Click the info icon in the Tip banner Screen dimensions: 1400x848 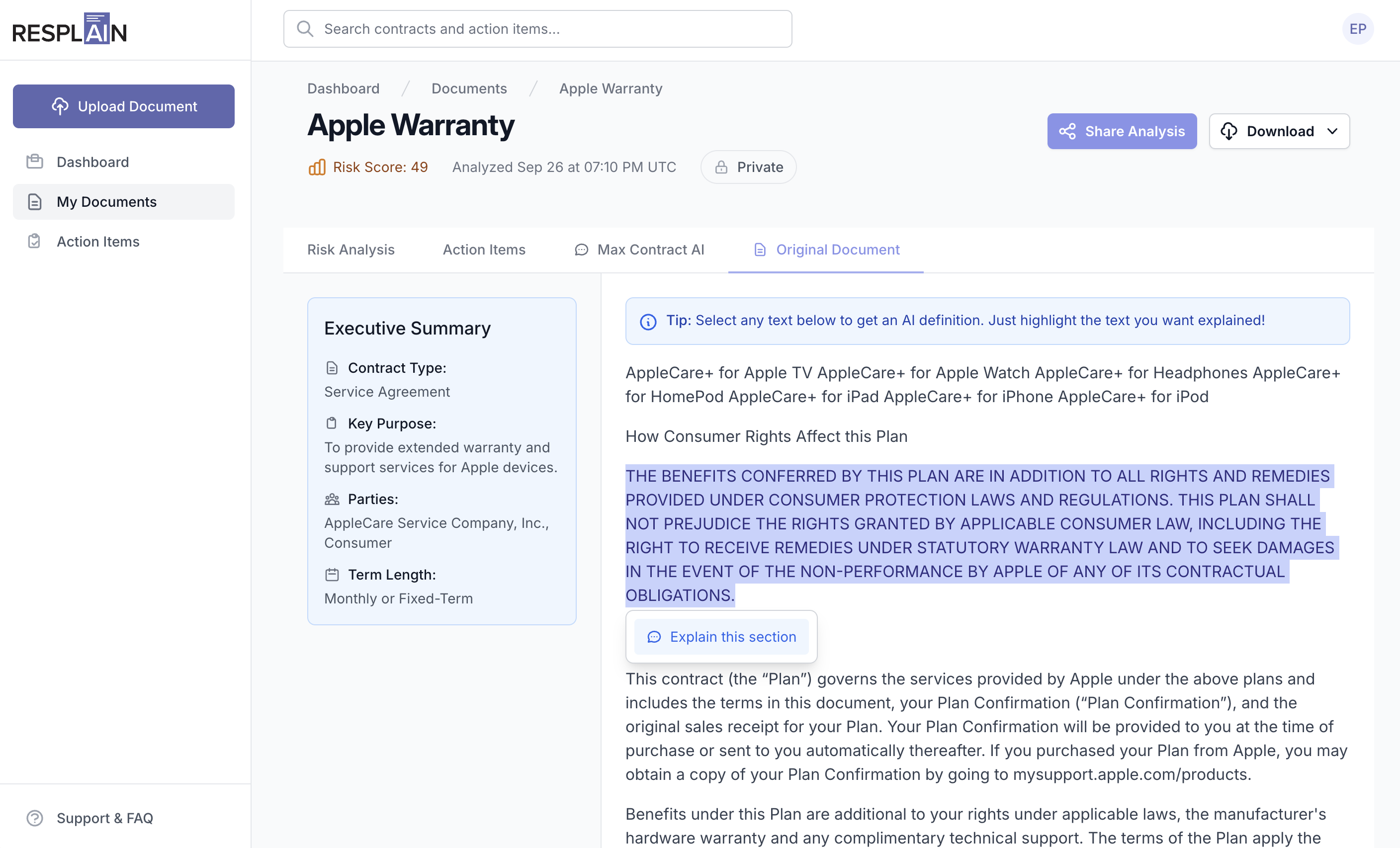click(648, 322)
